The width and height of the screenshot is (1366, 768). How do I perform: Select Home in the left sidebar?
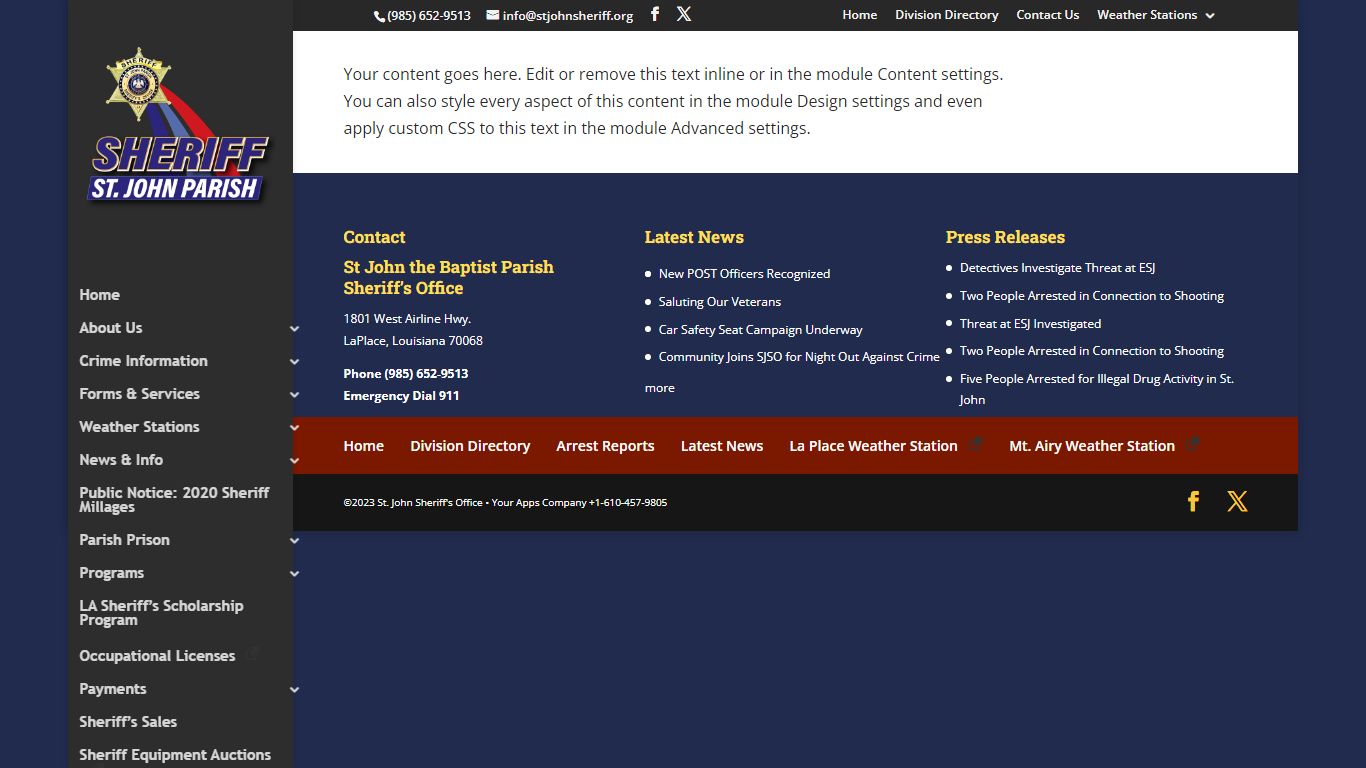click(x=99, y=295)
